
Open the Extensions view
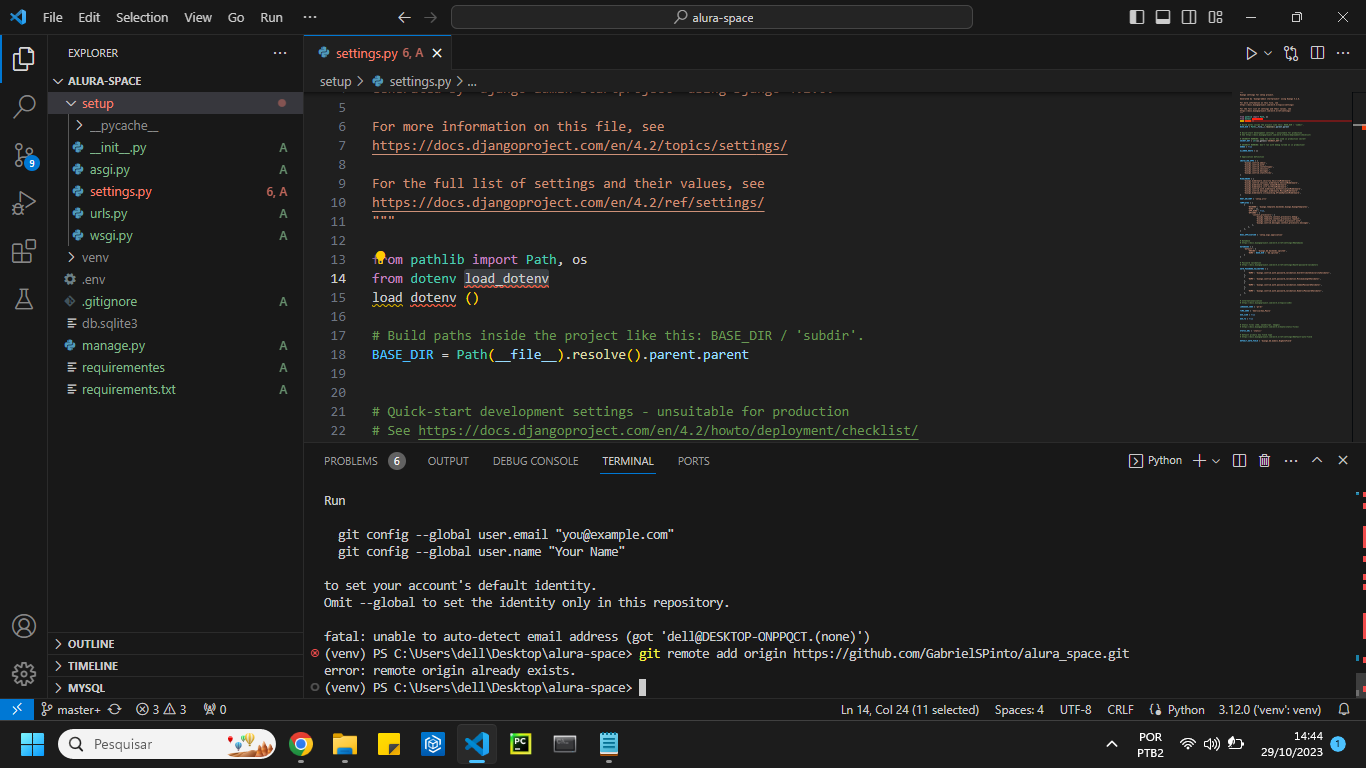[x=24, y=251]
